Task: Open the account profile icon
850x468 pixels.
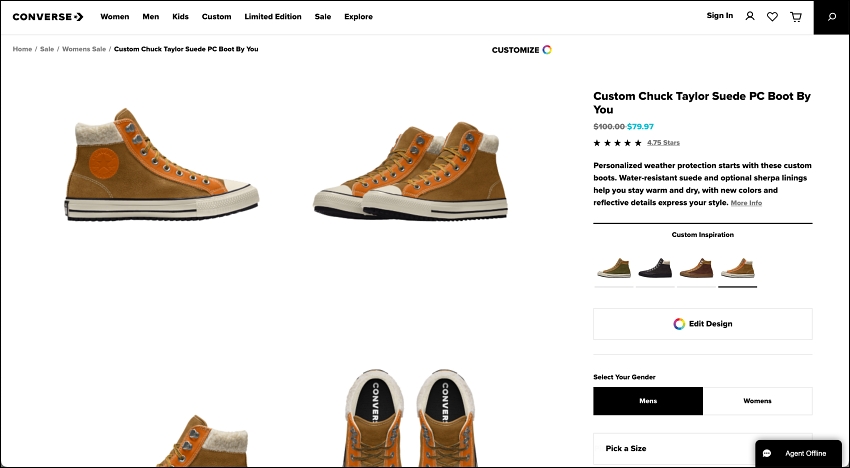Action: [750, 17]
